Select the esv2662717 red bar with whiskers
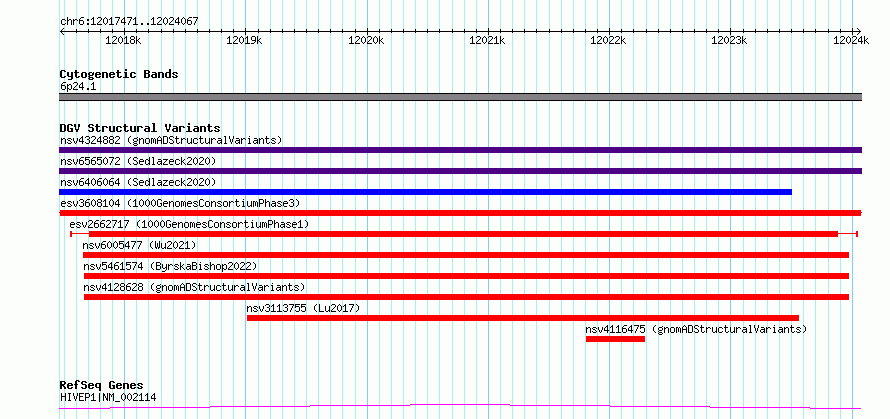890x419 pixels. pyautogui.click(x=464, y=234)
